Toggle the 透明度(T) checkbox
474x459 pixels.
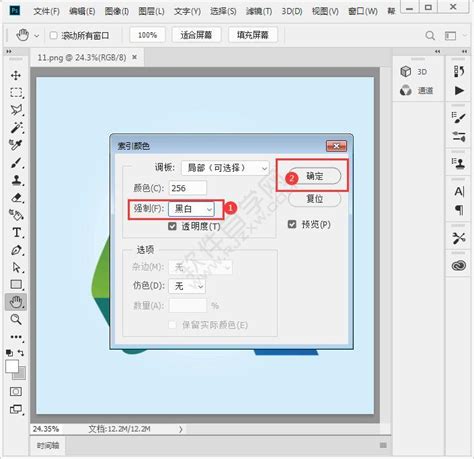(x=172, y=227)
